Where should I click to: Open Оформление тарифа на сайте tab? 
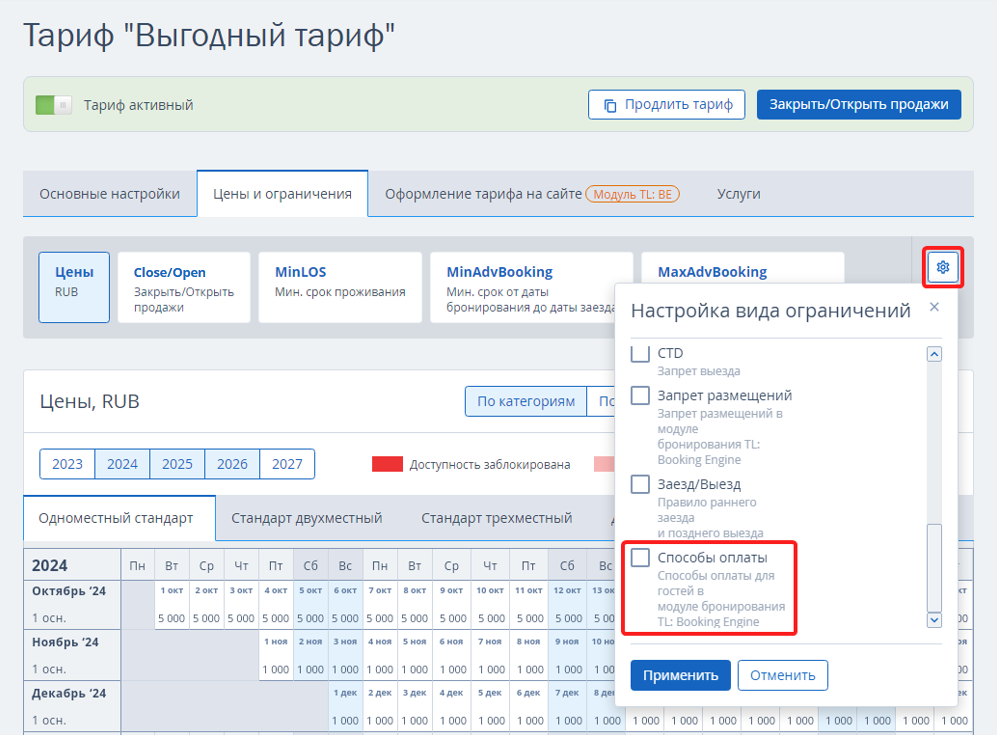[x=483, y=194]
